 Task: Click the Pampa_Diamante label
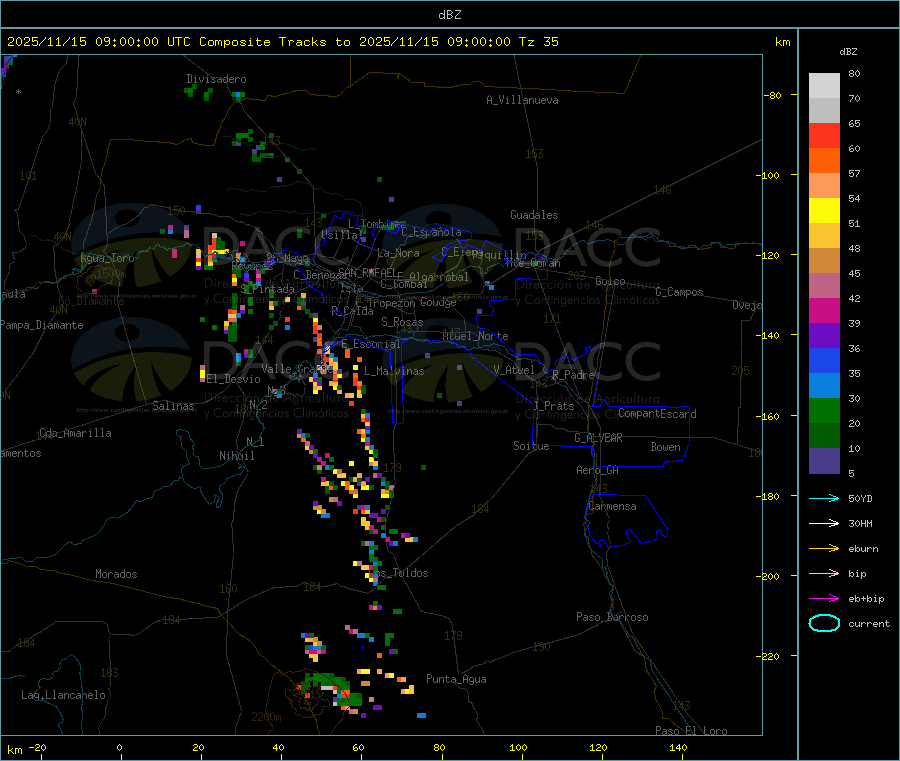click(x=42, y=325)
